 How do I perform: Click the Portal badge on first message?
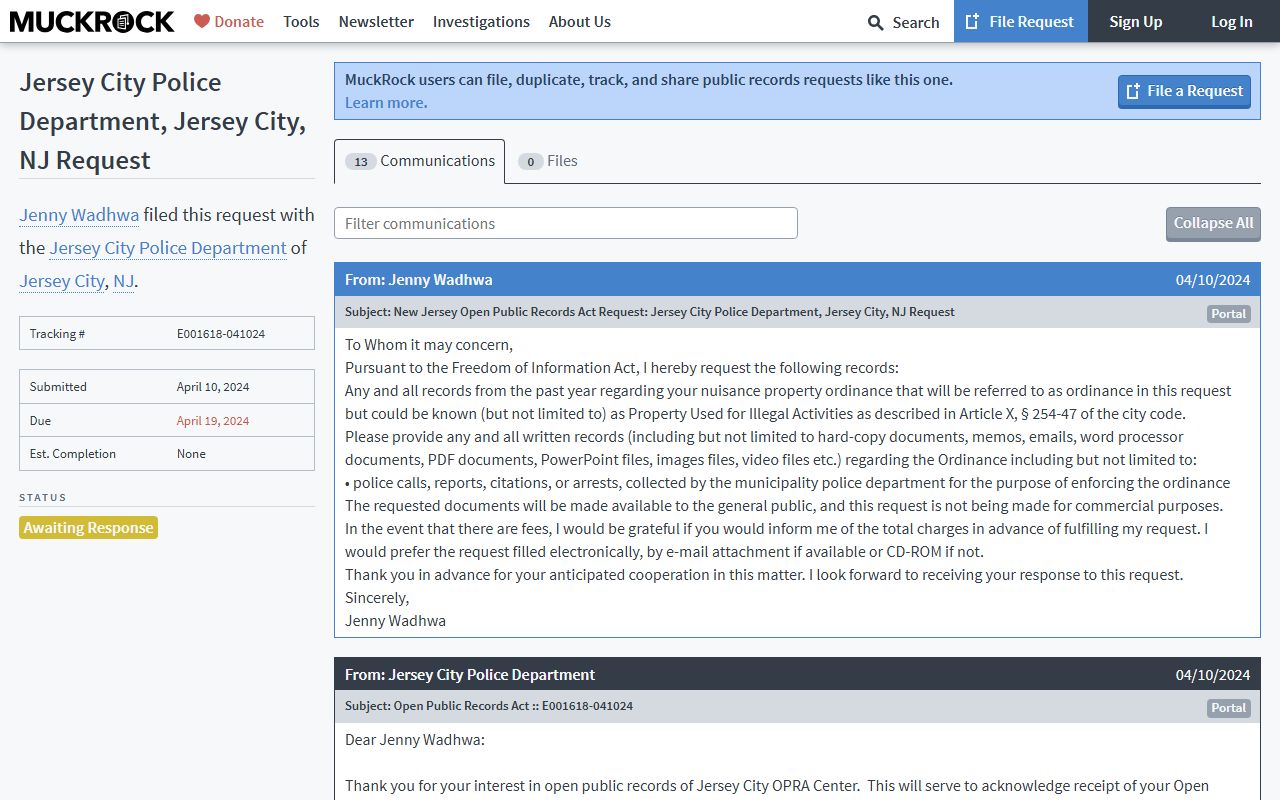coord(1228,313)
